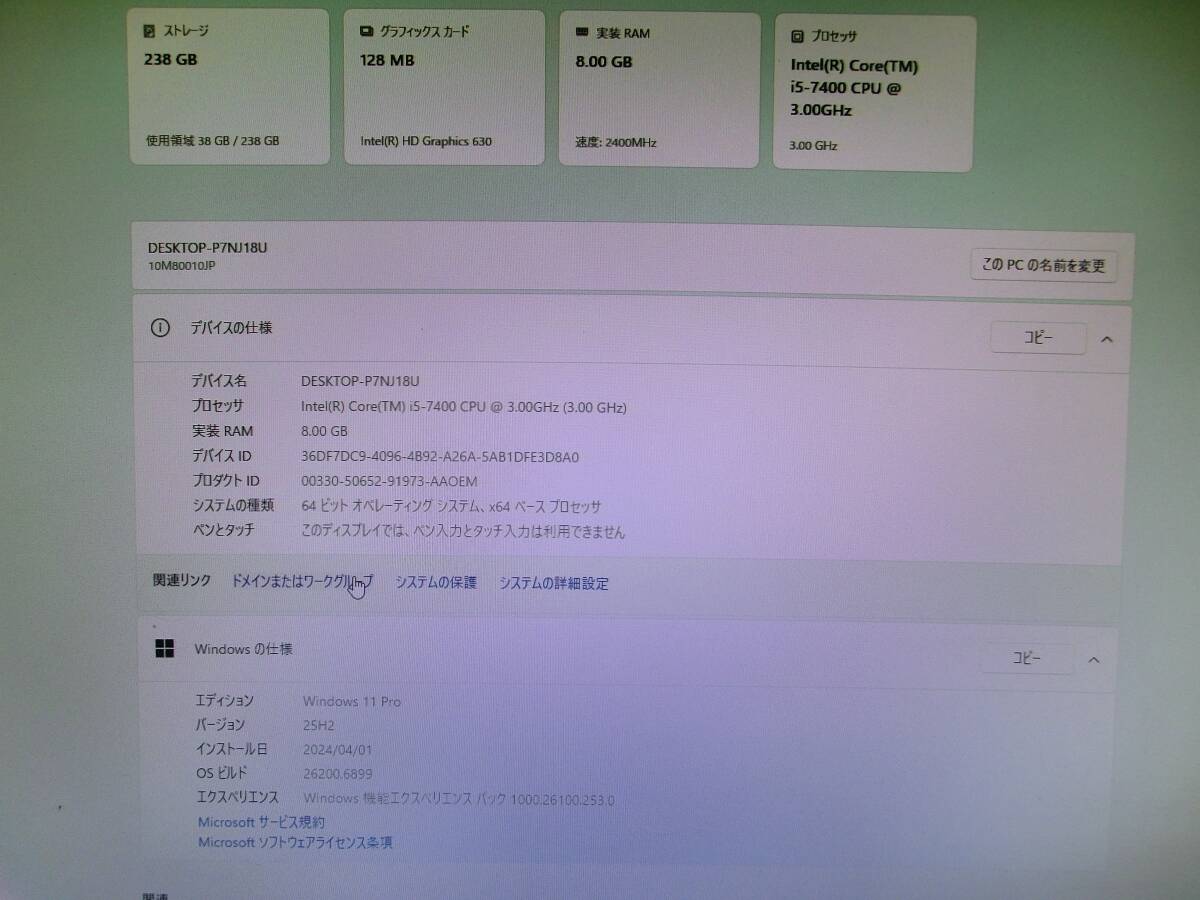The width and height of the screenshot is (1200, 900).
Task: Copy device specifications with コピー button
Action: tap(1038, 338)
